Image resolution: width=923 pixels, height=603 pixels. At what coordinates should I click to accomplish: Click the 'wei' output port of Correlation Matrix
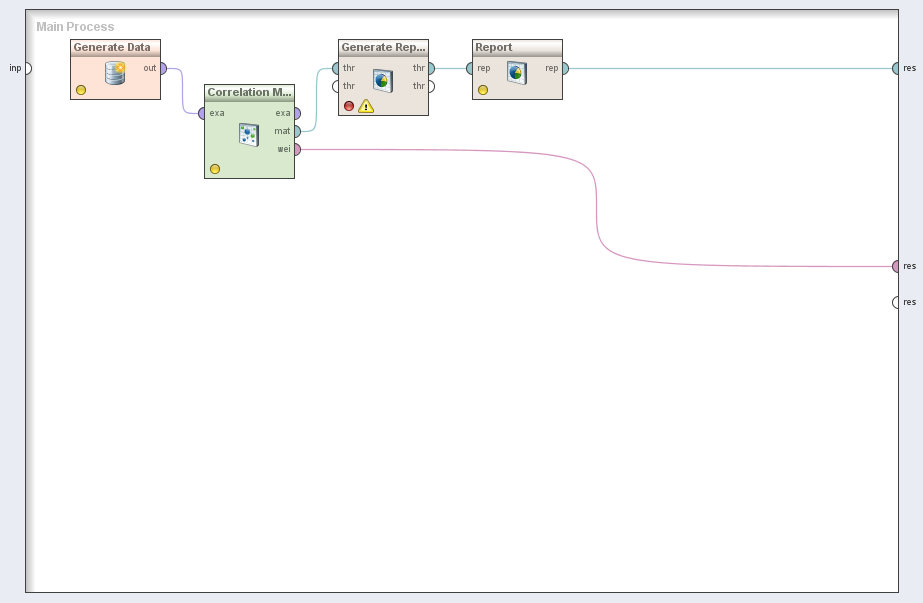296,149
